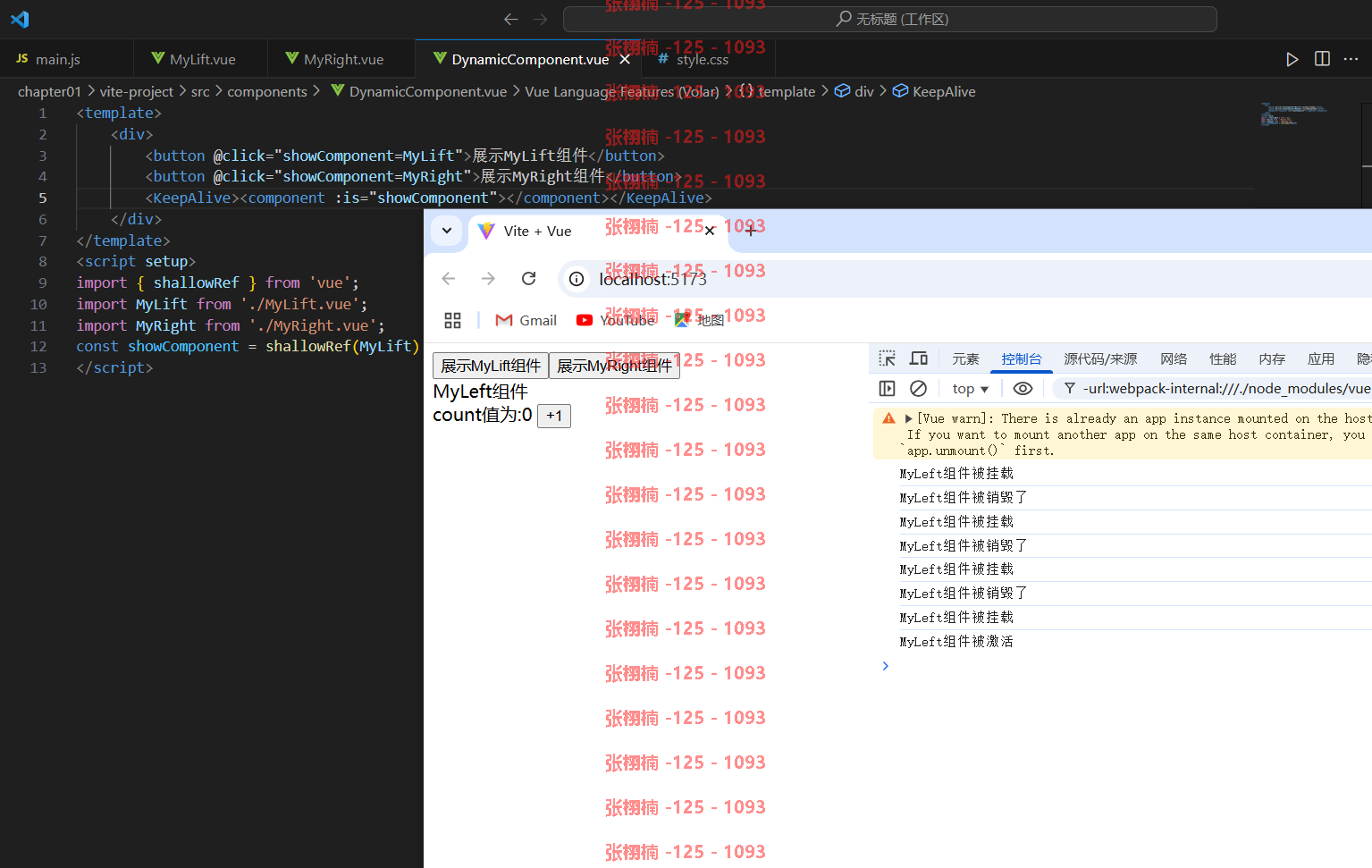Switch to DevTools 内存 tab
Viewport: 1372px width, 868px height.
pos(1272,358)
